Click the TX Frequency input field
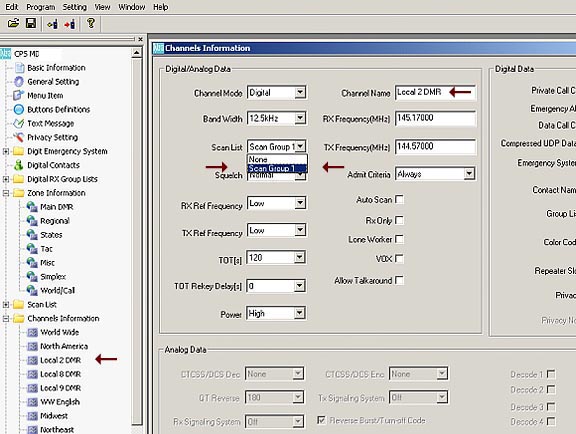The width and height of the screenshot is (576, 434). click(x=435, y=147)
